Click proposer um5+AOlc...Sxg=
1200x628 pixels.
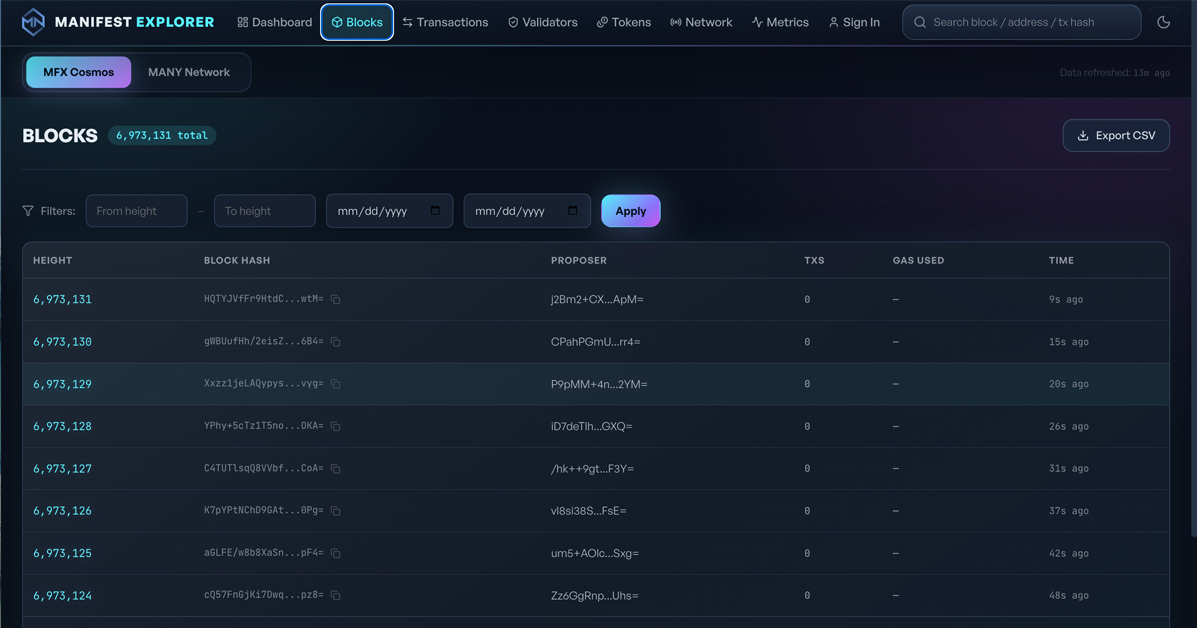coord(595,553)
